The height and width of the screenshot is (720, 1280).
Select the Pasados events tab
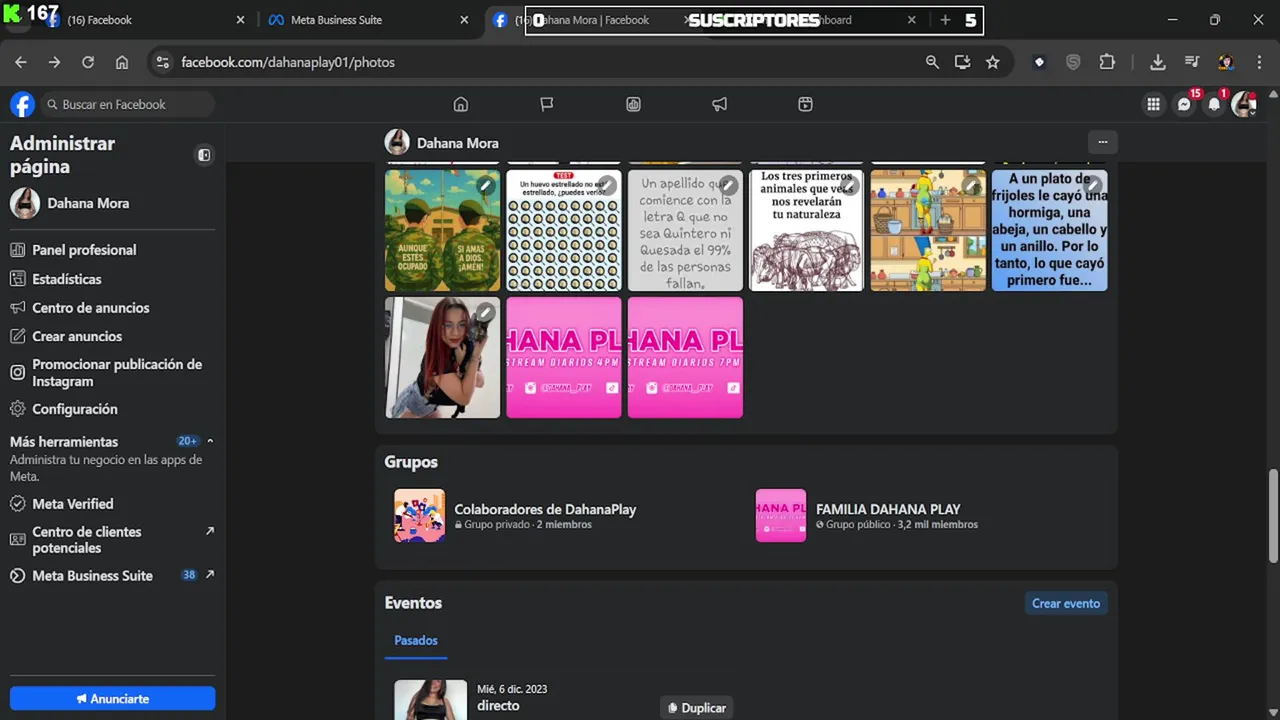pos(416,640)
